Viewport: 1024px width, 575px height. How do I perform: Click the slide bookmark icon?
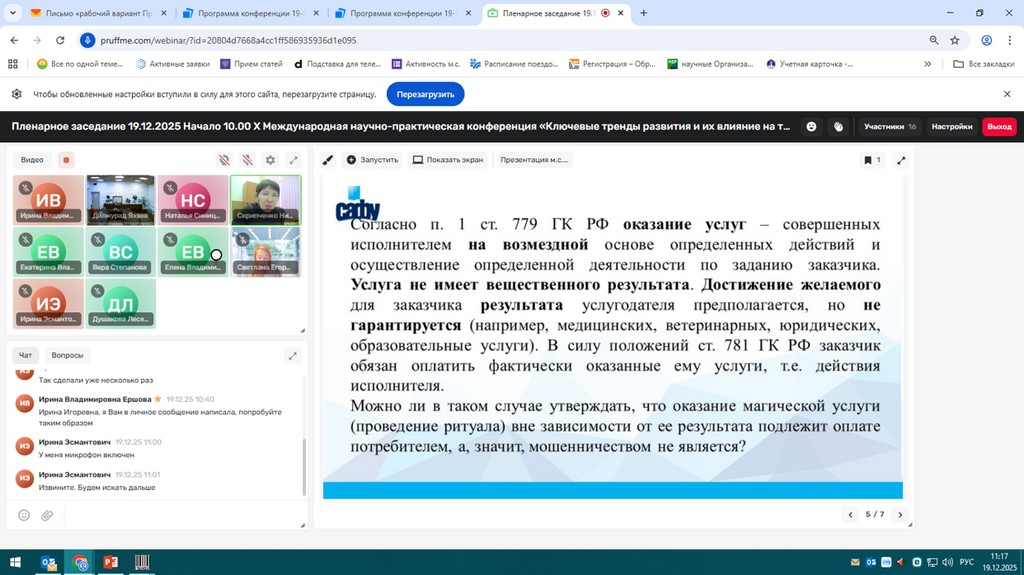[x=869, y=160]
